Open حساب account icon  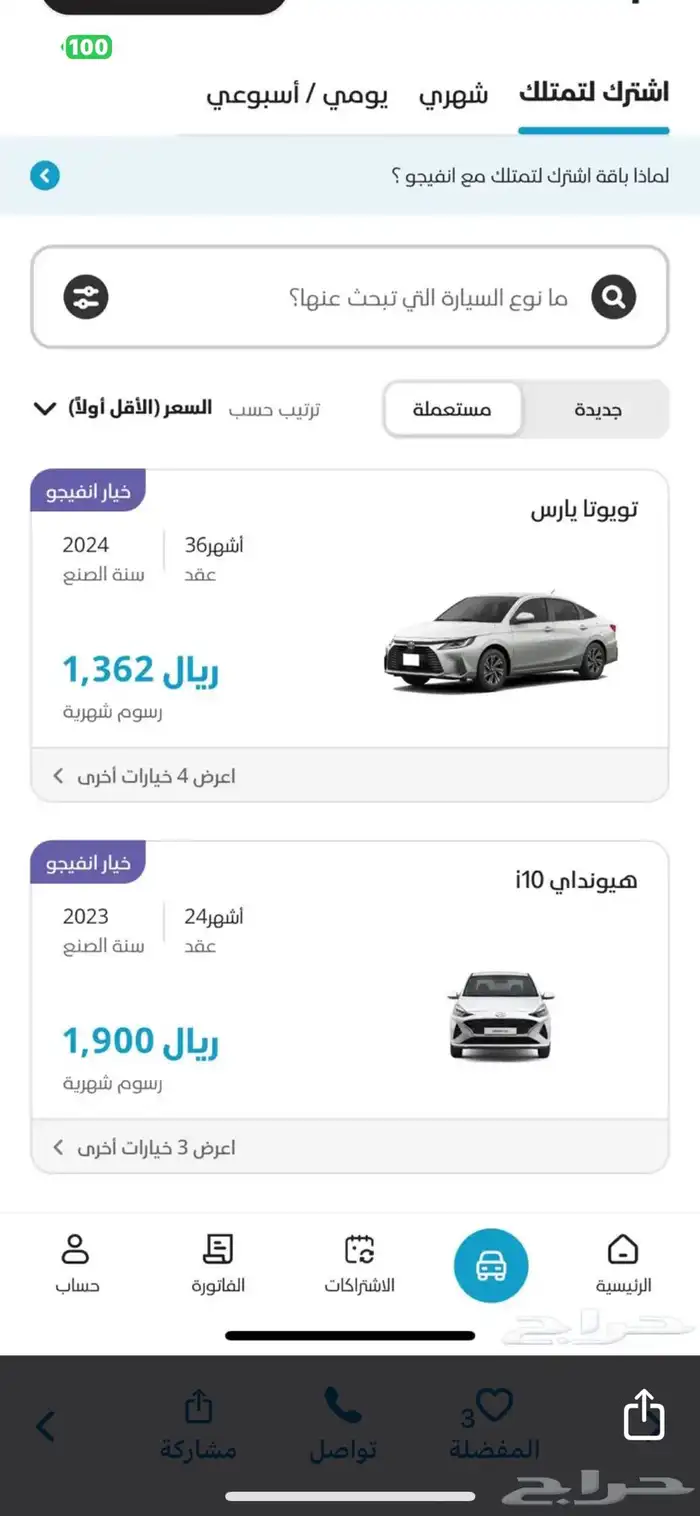[x=76, y=1261]
